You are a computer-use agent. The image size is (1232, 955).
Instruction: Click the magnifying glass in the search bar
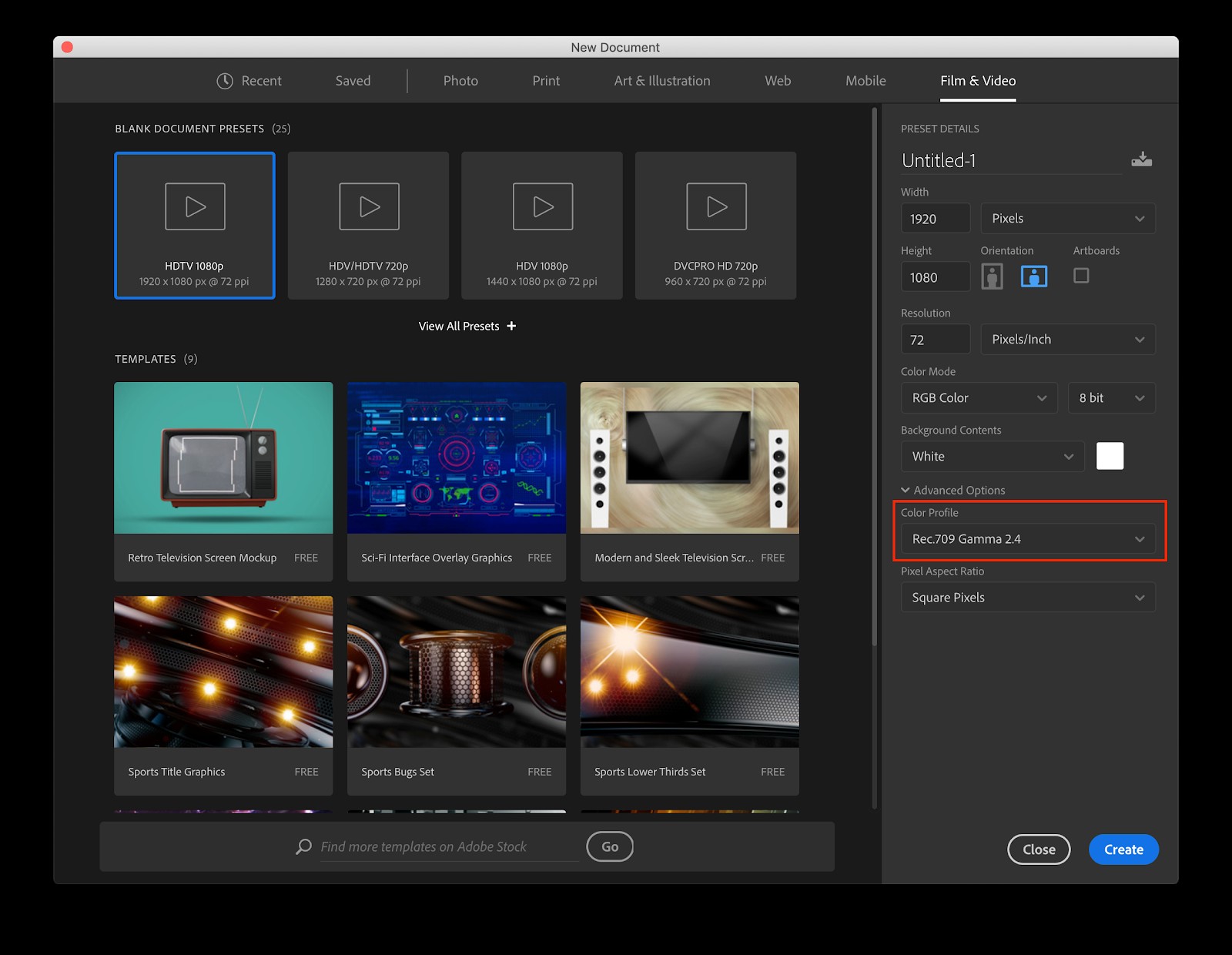click(x=303, y=846)
